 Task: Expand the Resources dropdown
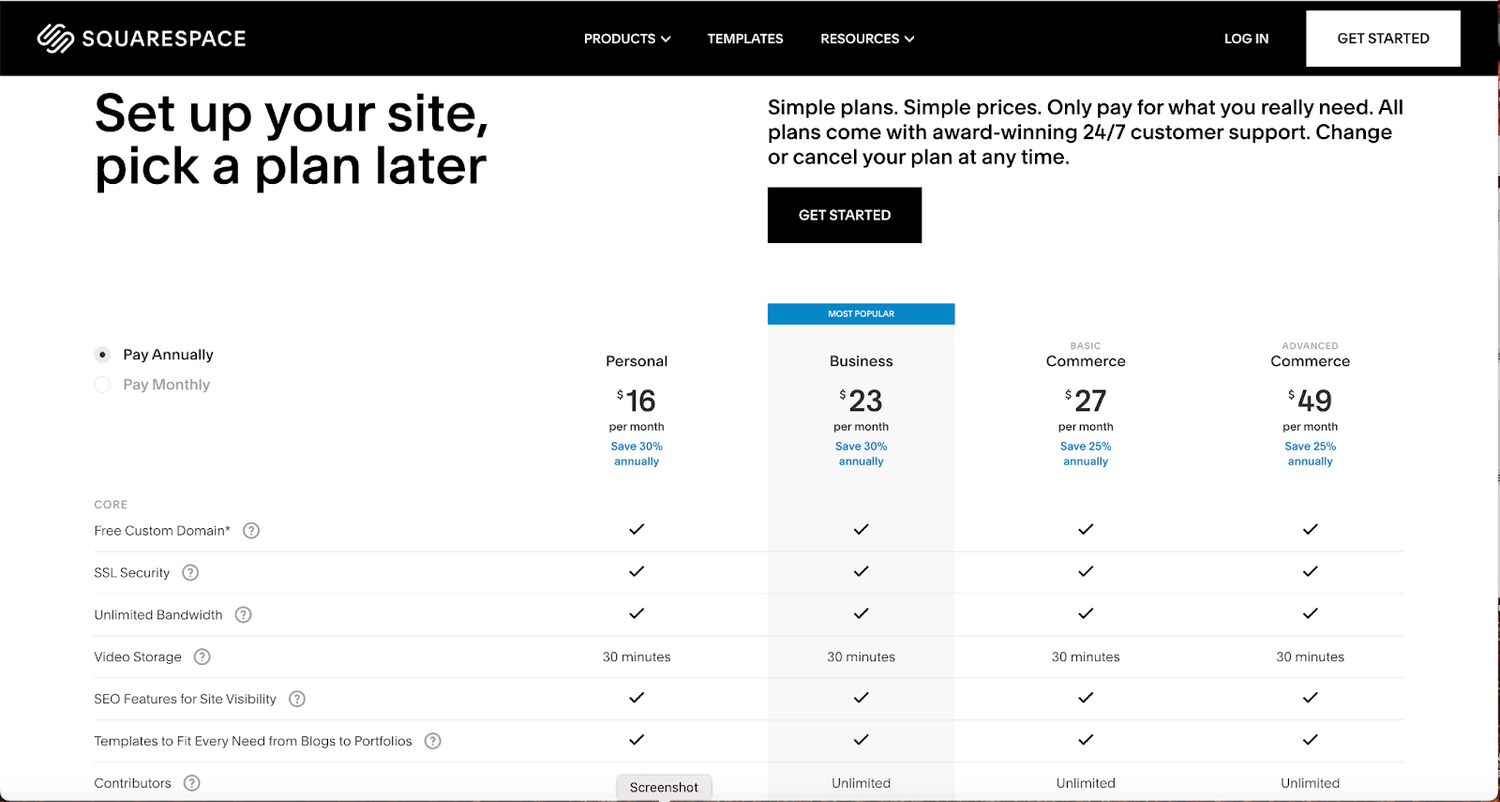(866, 38)
